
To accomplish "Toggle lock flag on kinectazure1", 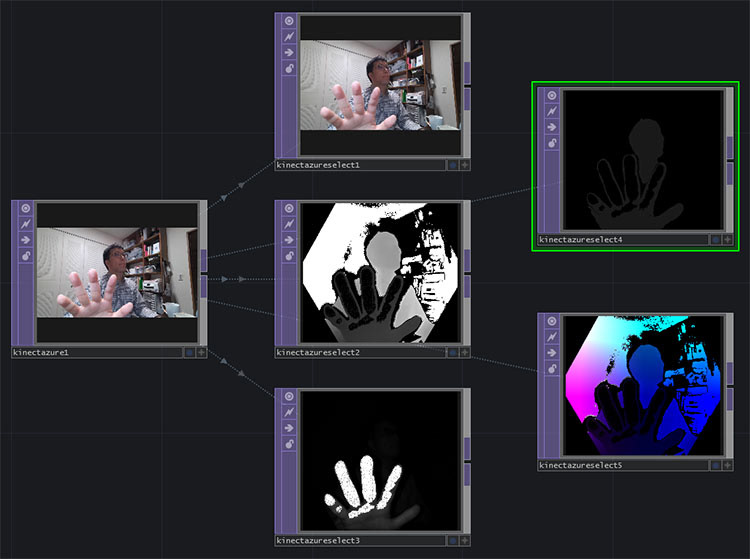I will (x=26, y=255).
